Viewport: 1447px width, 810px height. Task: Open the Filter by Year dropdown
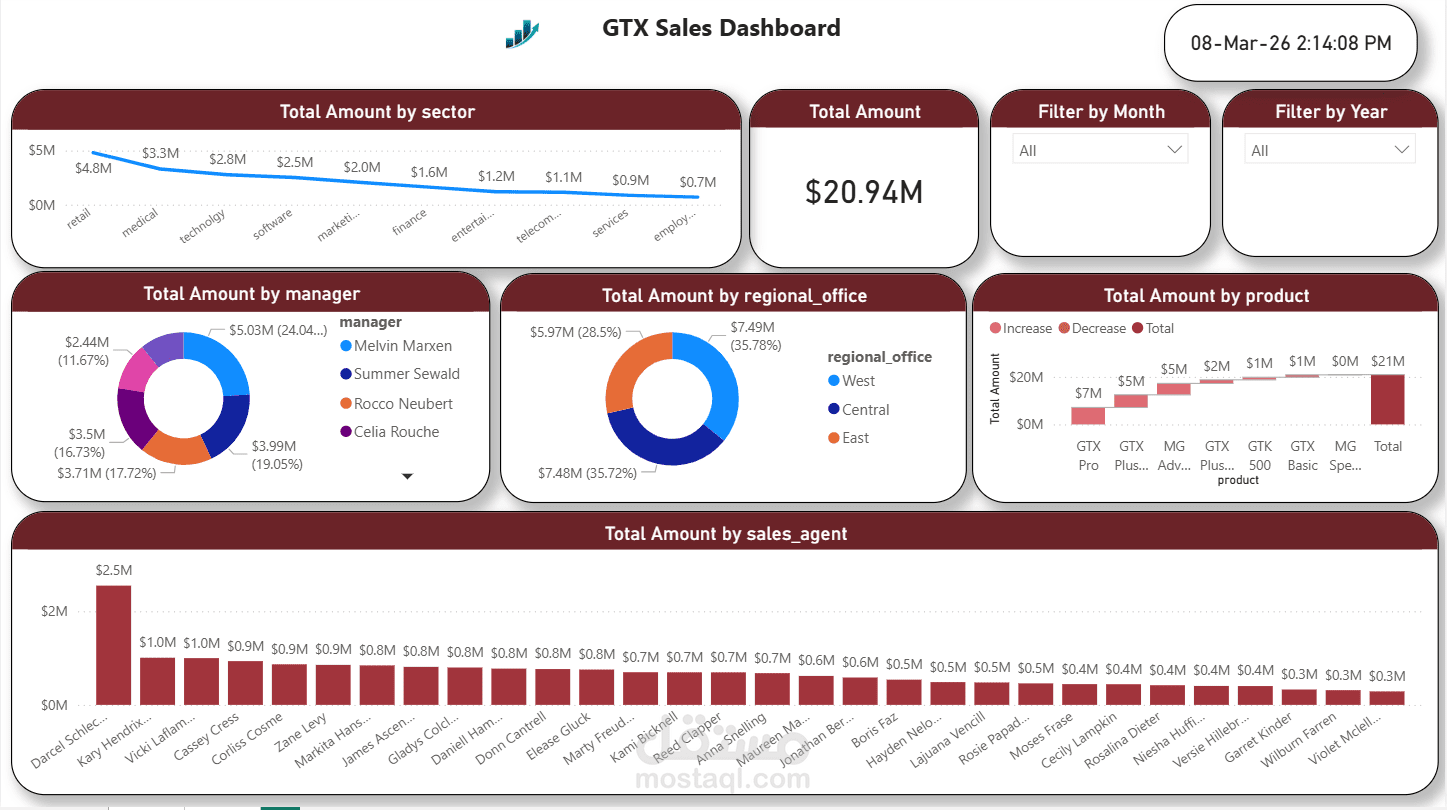point(1330,150)
